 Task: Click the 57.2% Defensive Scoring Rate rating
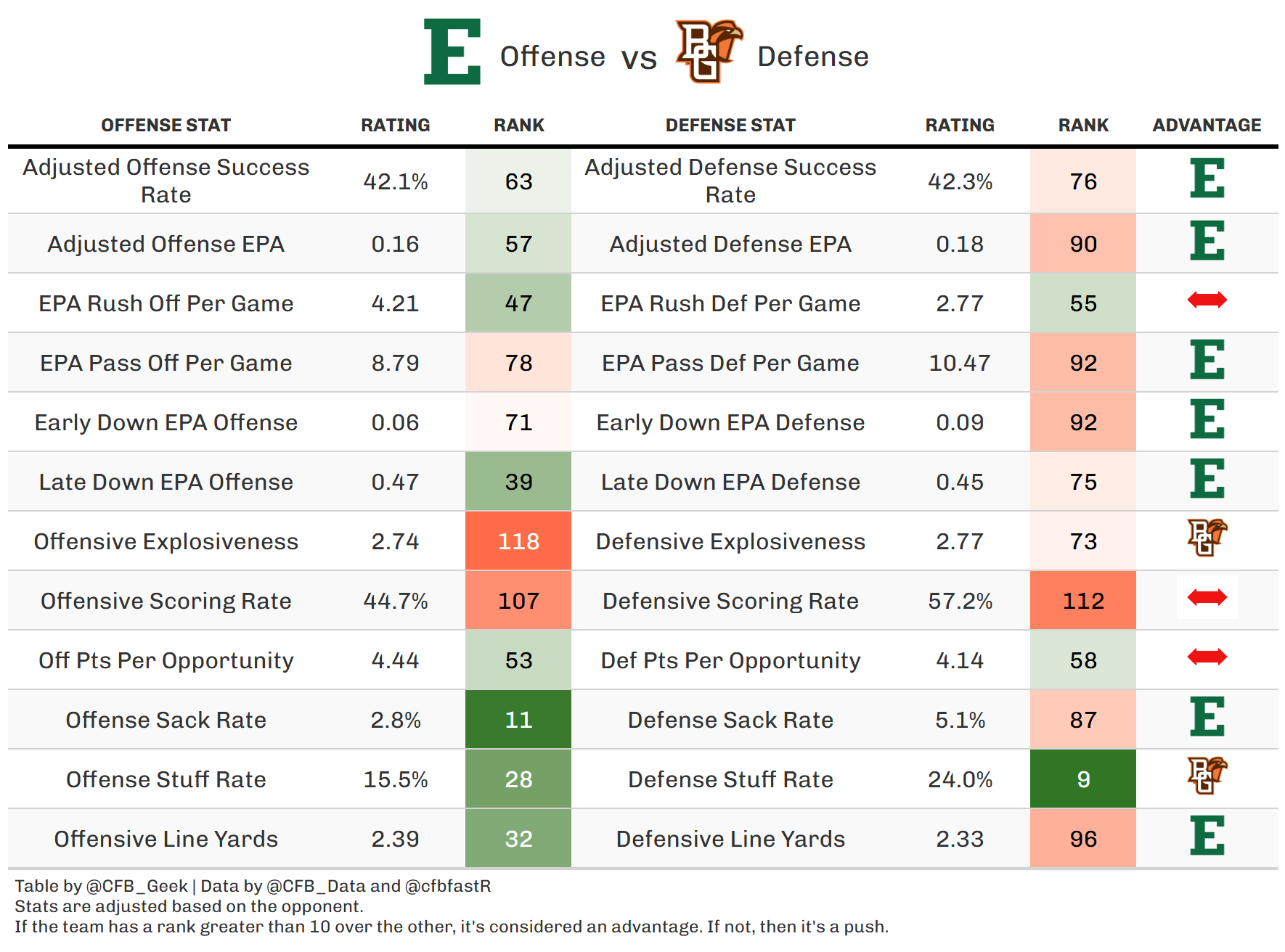pyautogui.click(x=960, y=601)
